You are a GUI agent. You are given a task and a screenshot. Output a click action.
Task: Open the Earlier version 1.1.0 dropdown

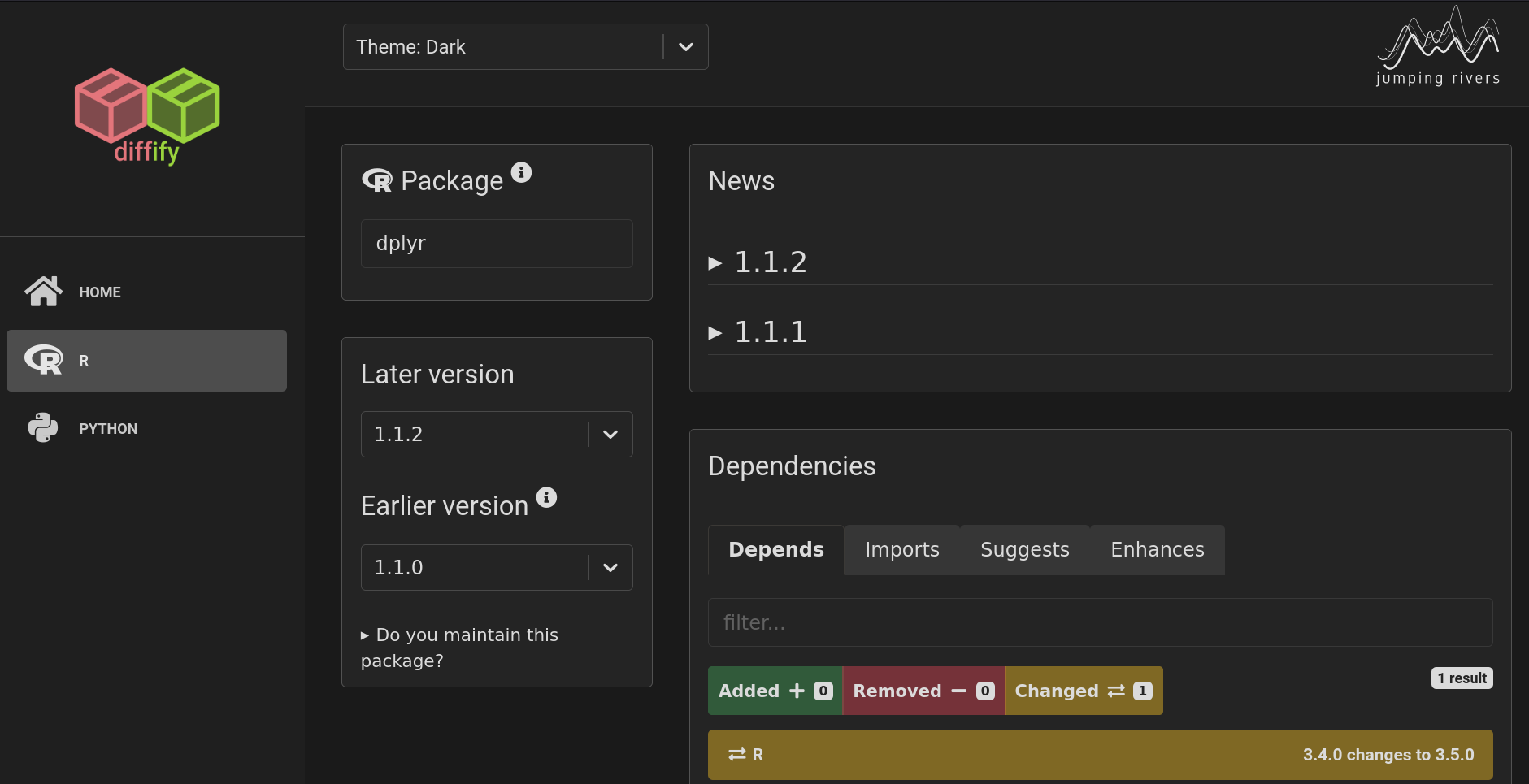[x=497, y=567]
